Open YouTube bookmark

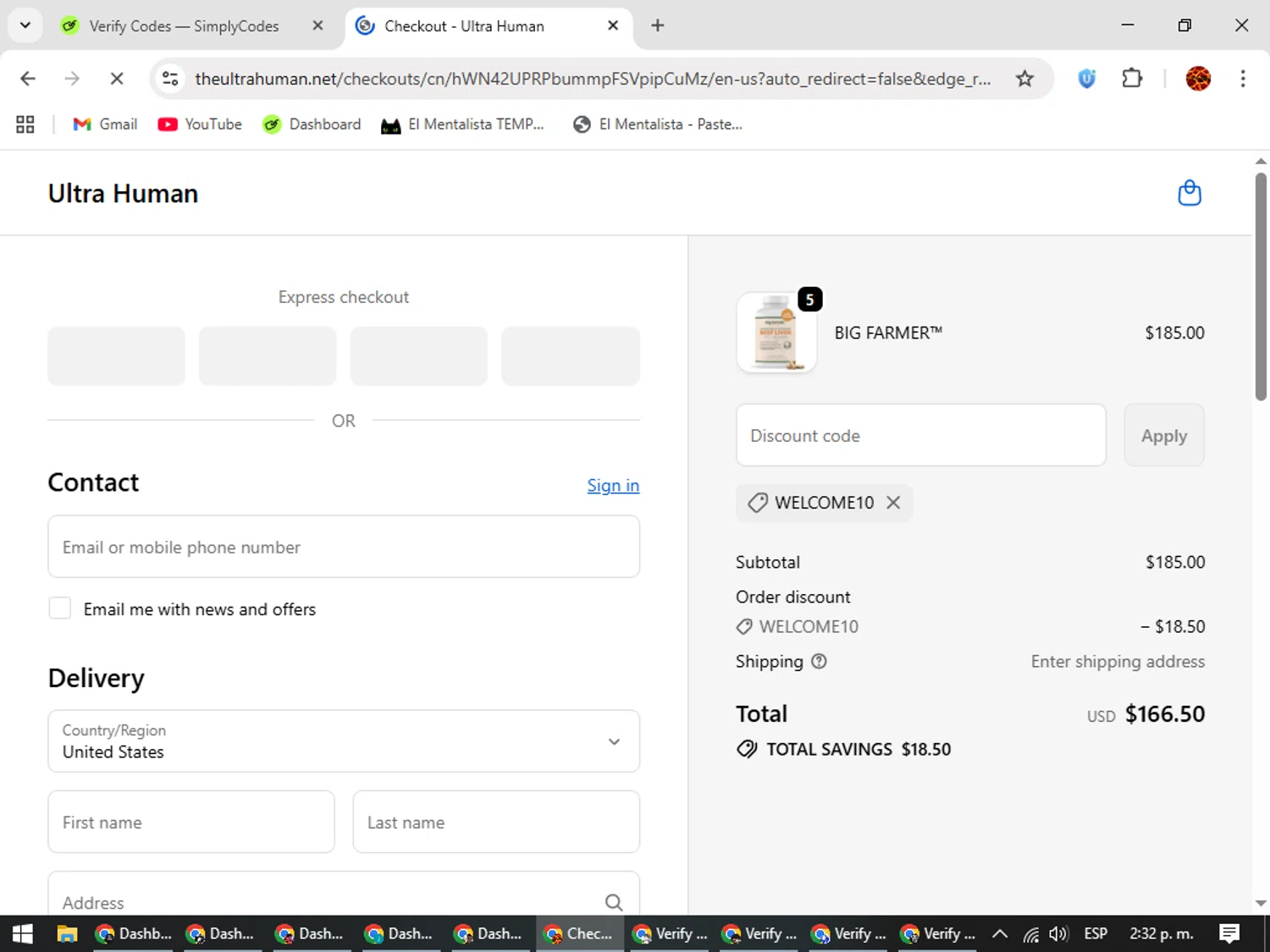(x=200, y=124)
